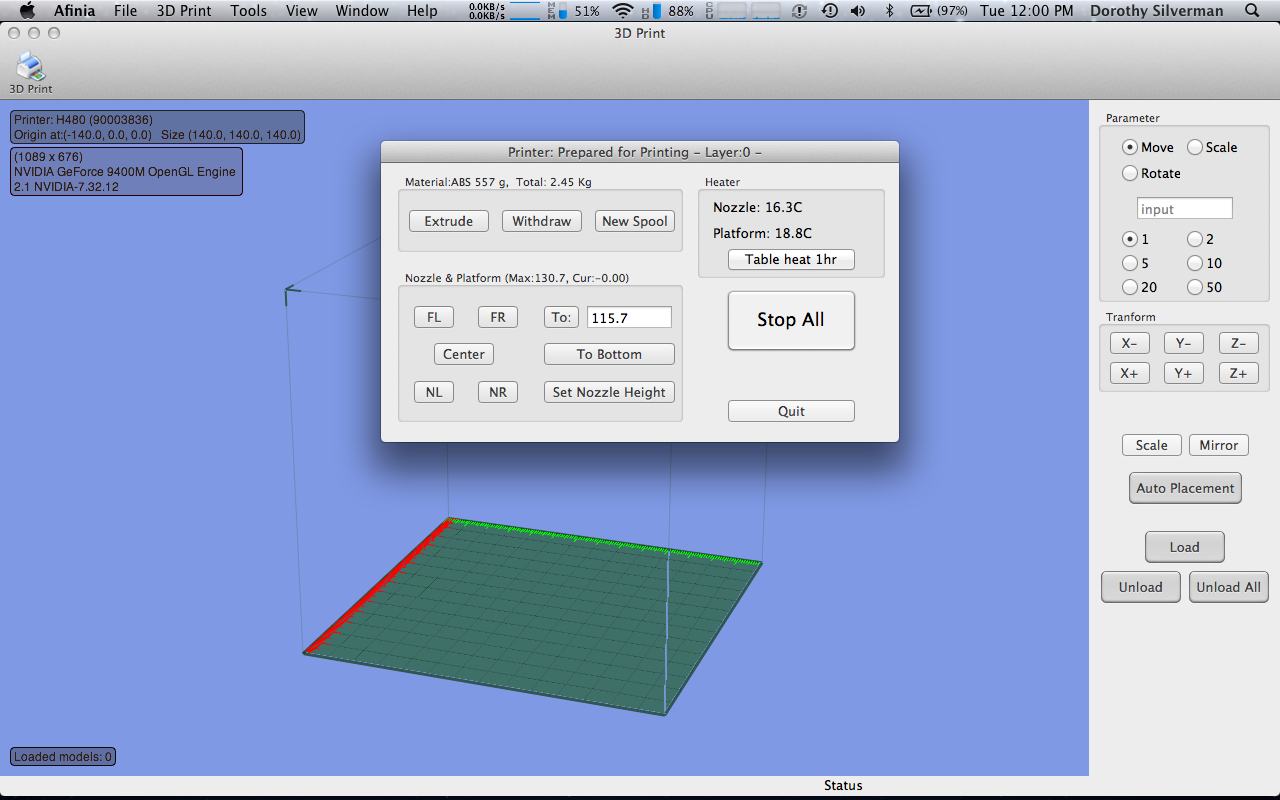The image size is (1280, 800).
Task: Click the Z+ transform button
Action: pyautogui.click(x=1239, y=373)
